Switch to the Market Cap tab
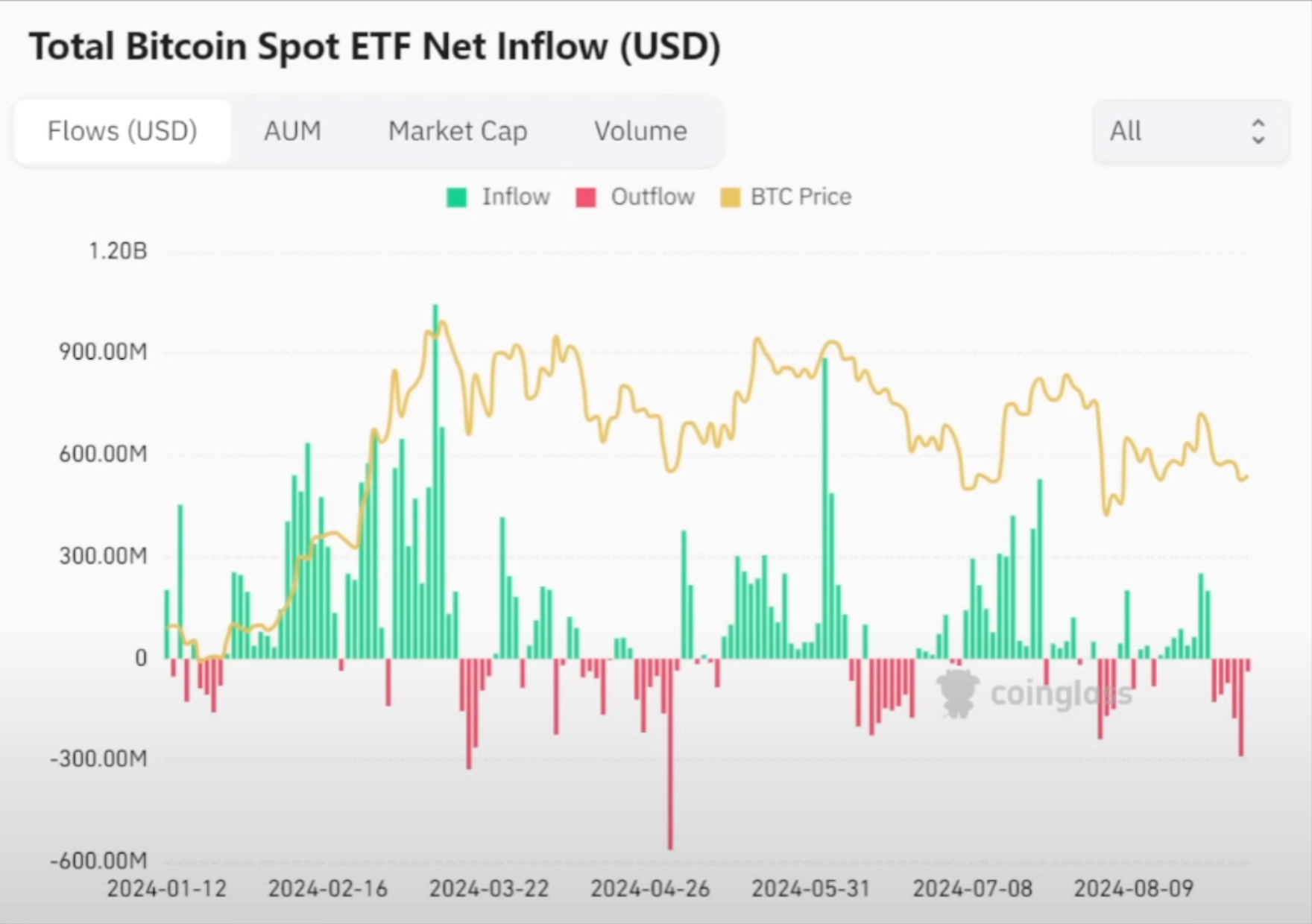The height and width of the screenshot is (924, 1312). 458,132
